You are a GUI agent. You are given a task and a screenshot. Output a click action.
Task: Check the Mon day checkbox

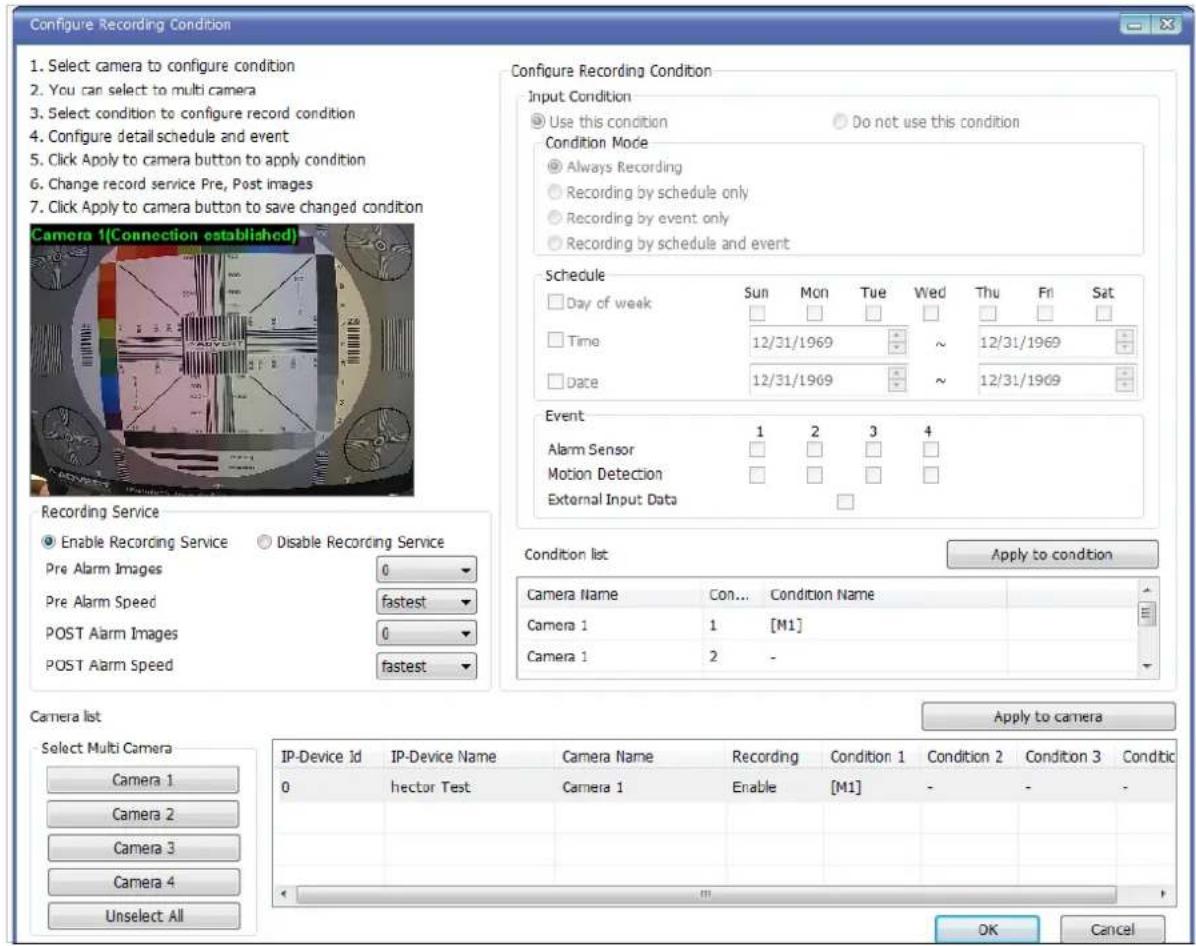[x=815, y=313]
